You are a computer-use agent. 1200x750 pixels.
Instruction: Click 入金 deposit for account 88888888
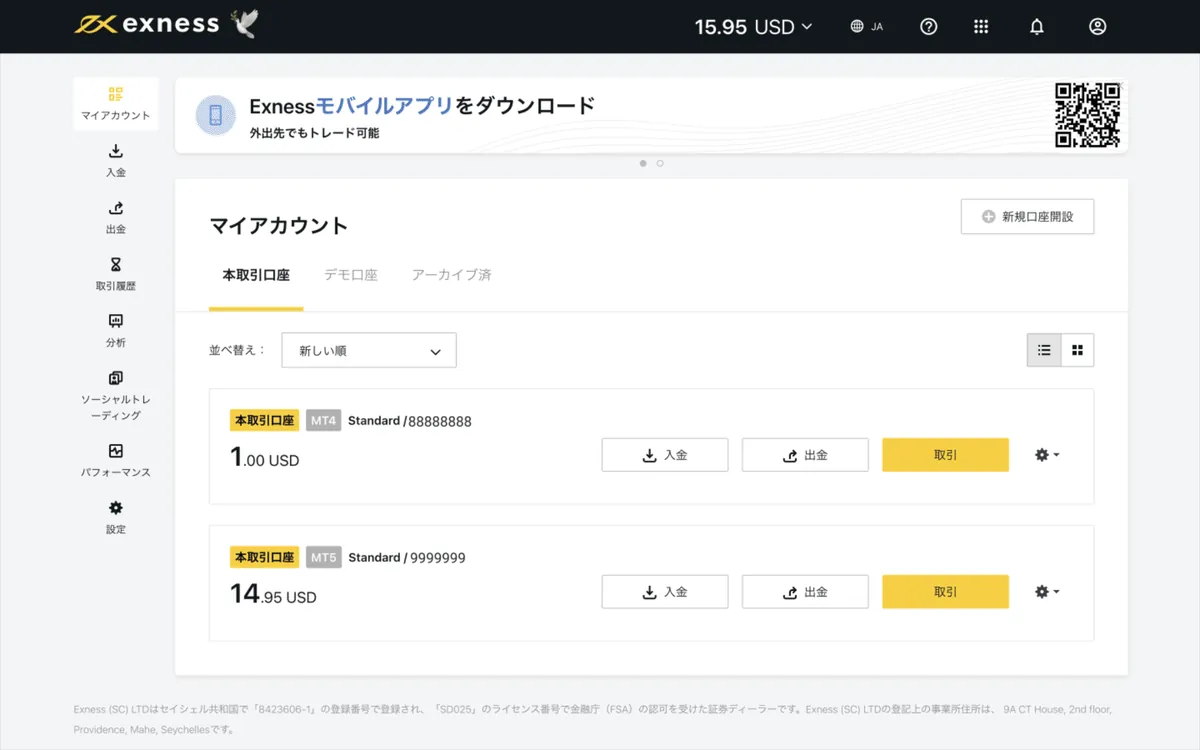pyautogui.click(x=665, y=455)
